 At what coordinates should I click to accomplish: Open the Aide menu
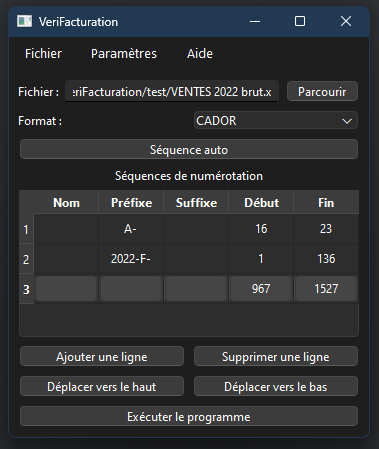pos(200,54)
